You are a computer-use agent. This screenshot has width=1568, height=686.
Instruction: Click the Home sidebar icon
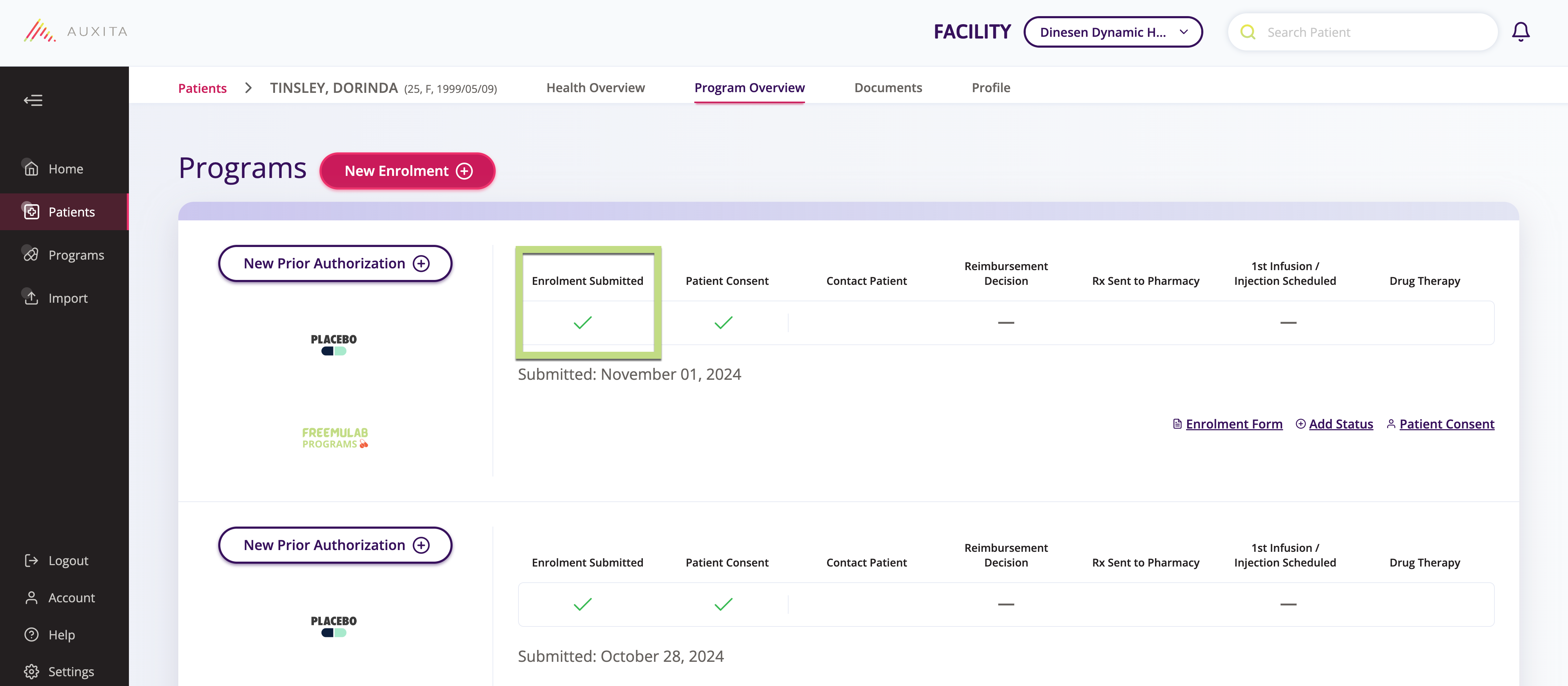point(31,169)
